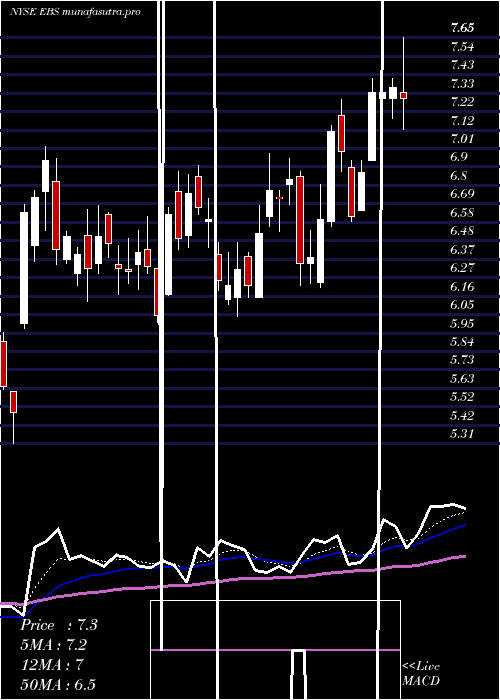Viewport: 500px width, 700px height.
Task: Click the 5.31 price axis label
Action: (462, 433)
